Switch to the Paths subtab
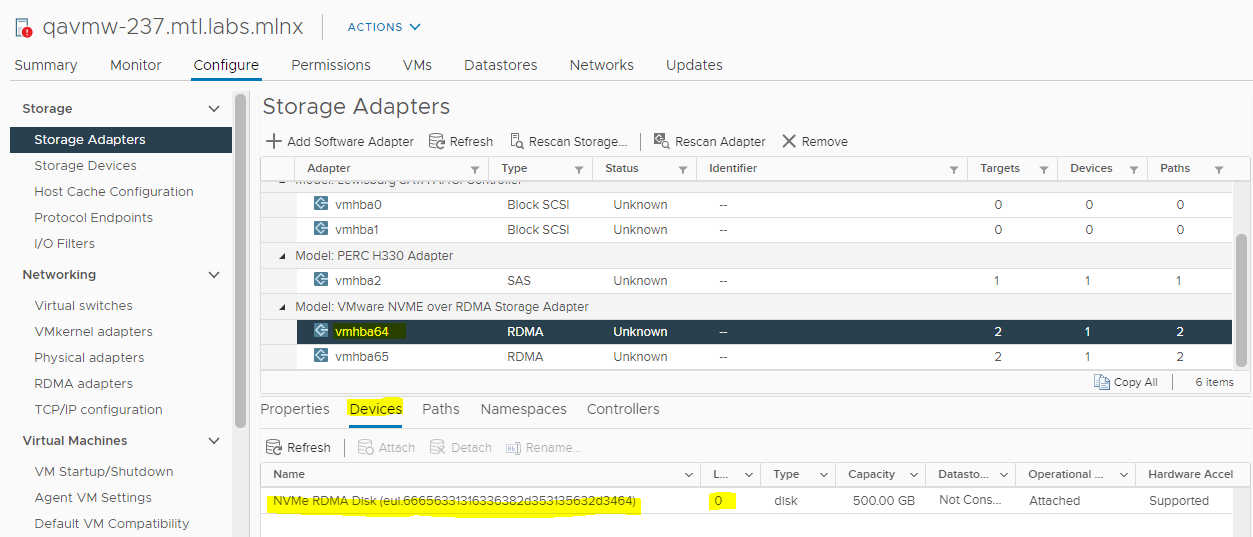Screen dimensions: 1253x537 point(441,409)
